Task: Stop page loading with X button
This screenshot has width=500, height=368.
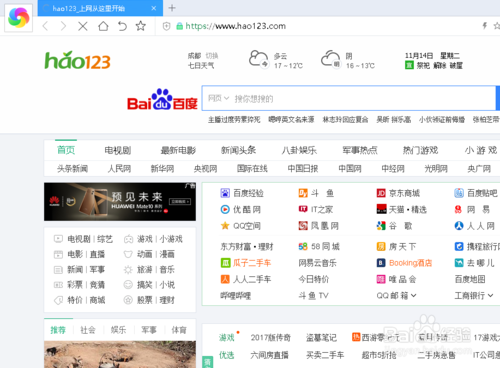Action: pos(83,26)
